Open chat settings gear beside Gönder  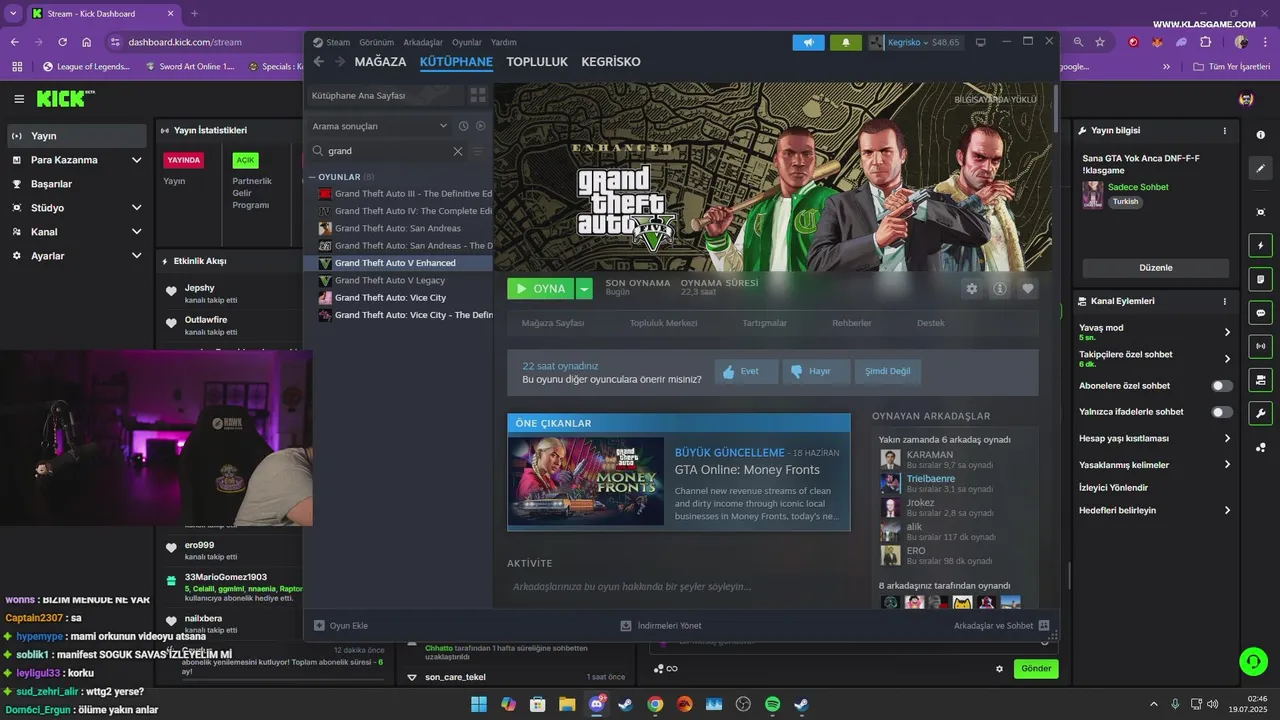click(999, 669)
